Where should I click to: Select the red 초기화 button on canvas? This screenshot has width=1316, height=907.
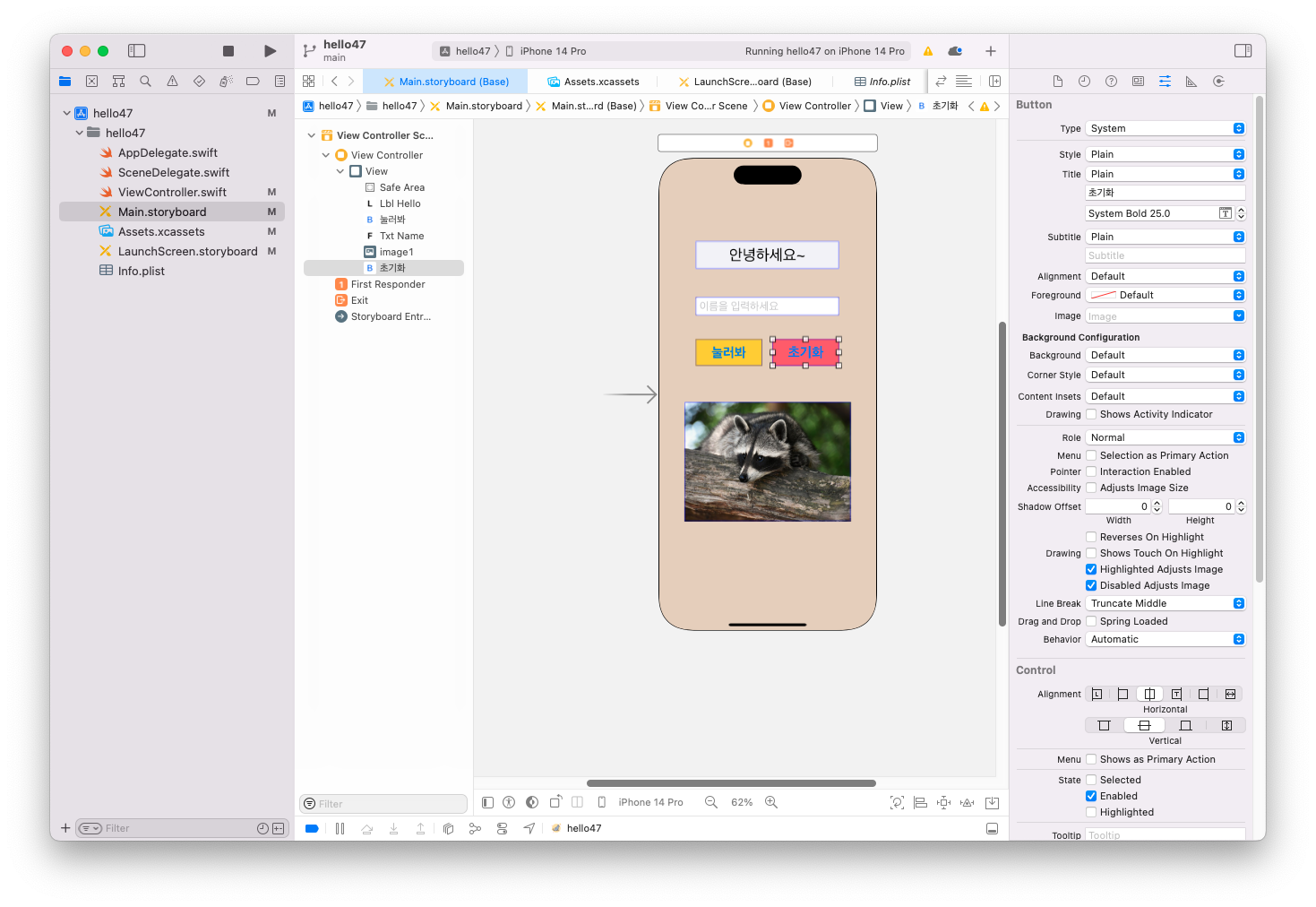point(805,352)
